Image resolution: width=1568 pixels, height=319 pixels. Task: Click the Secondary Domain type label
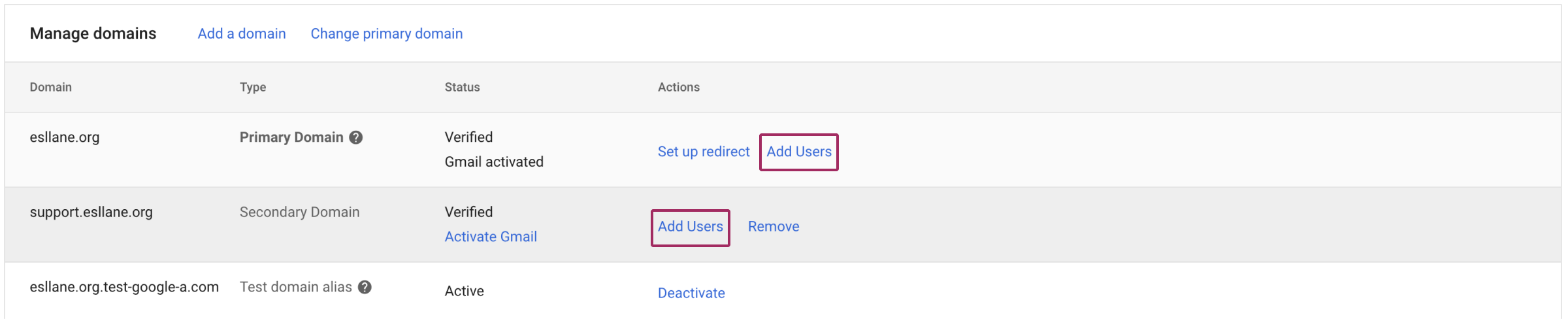300,212
